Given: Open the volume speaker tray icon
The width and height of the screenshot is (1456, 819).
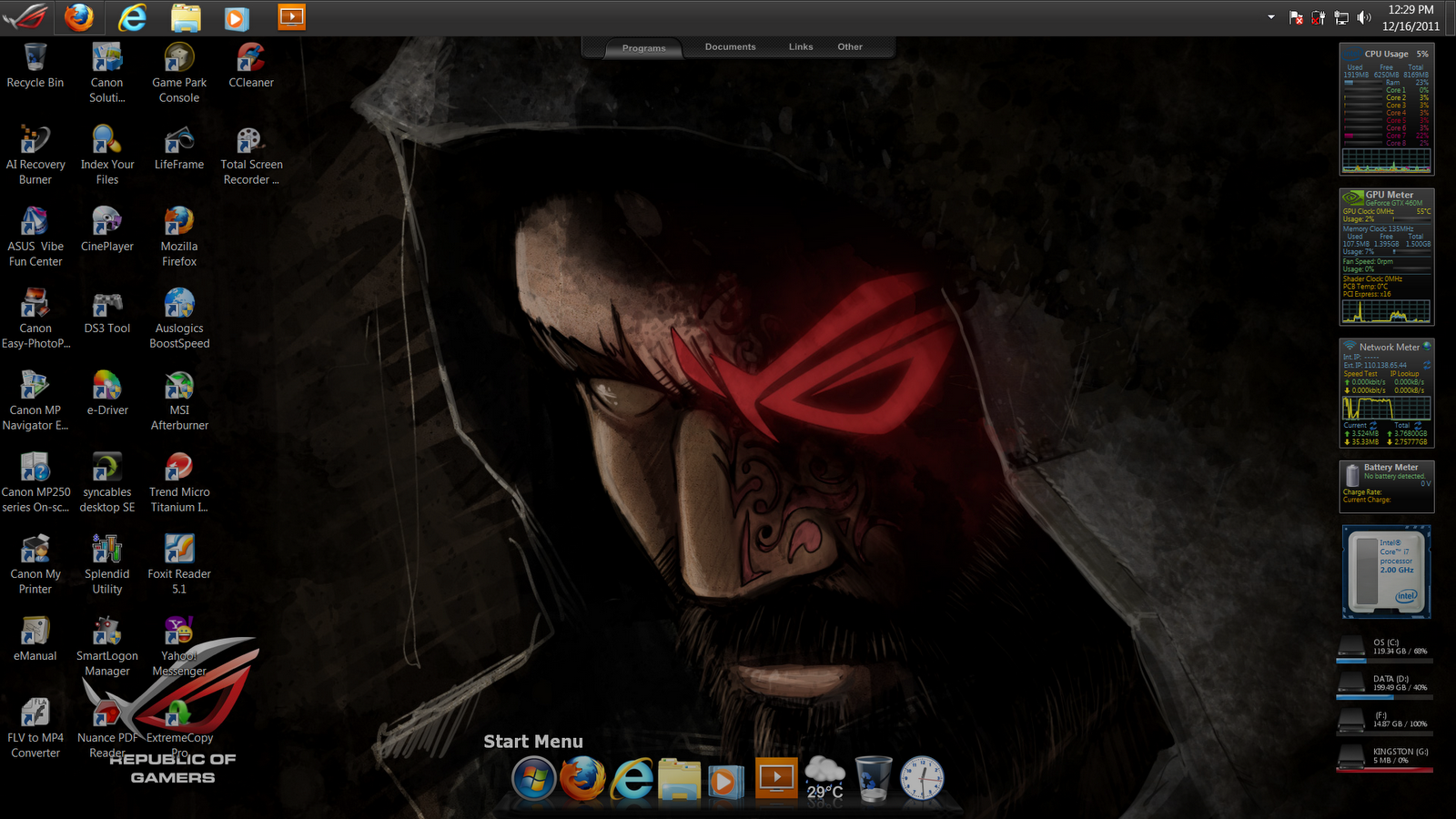Looking at the screenshot, I should click(x=1364, y=17).
